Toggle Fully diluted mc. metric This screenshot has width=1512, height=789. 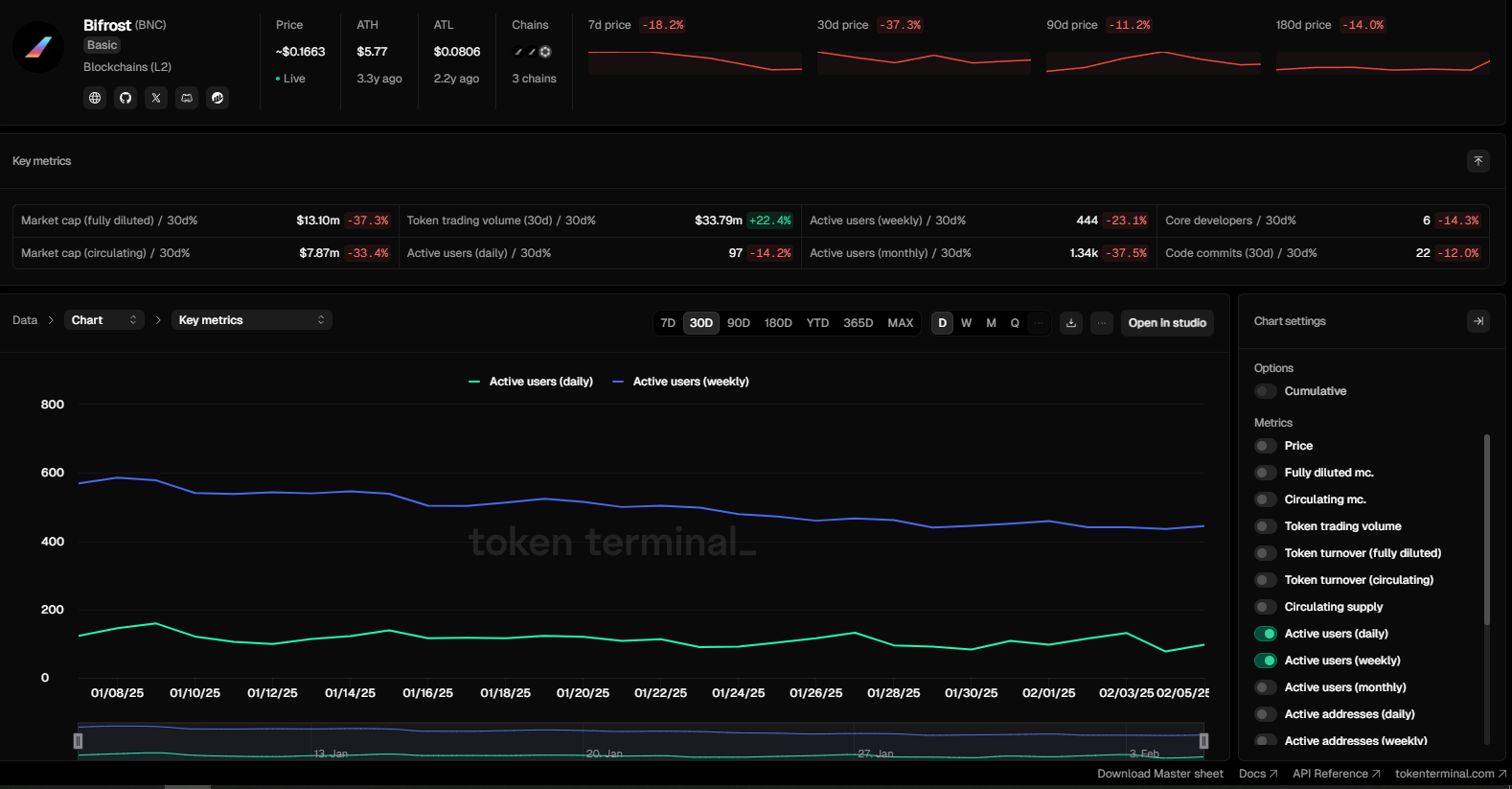(x=1266, y=473)
